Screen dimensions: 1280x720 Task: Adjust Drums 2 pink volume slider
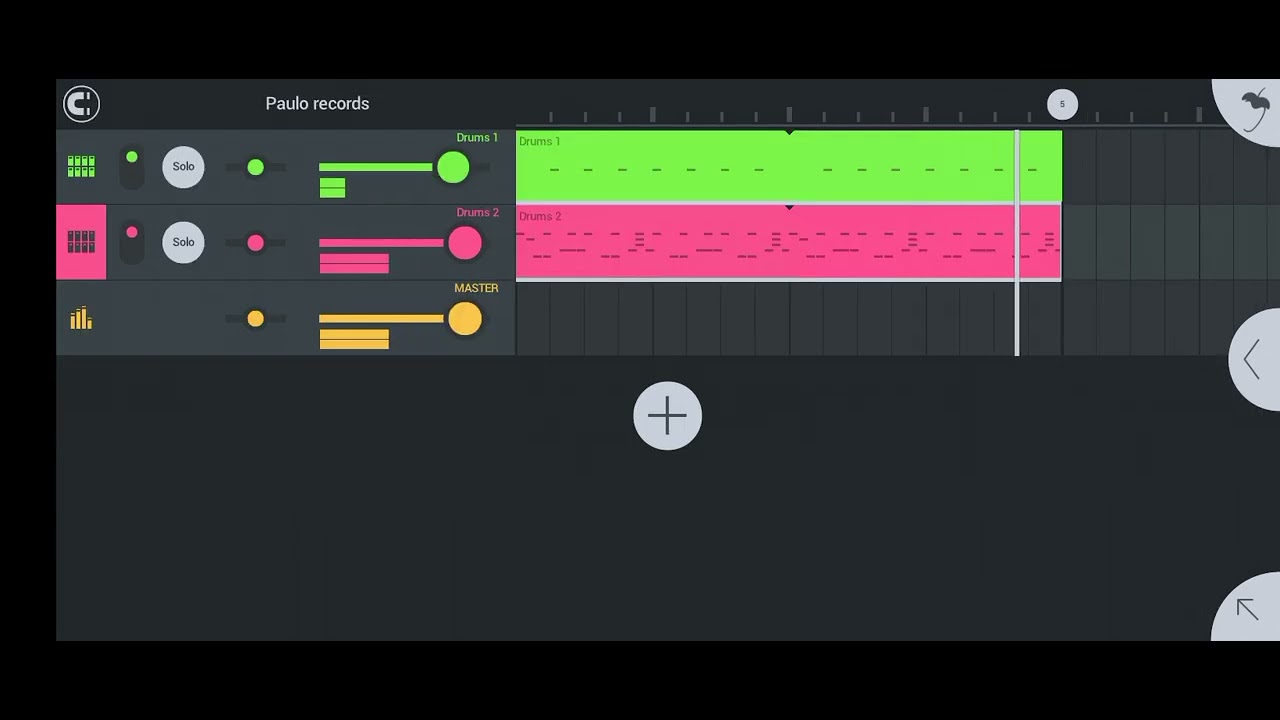point(464,243)
